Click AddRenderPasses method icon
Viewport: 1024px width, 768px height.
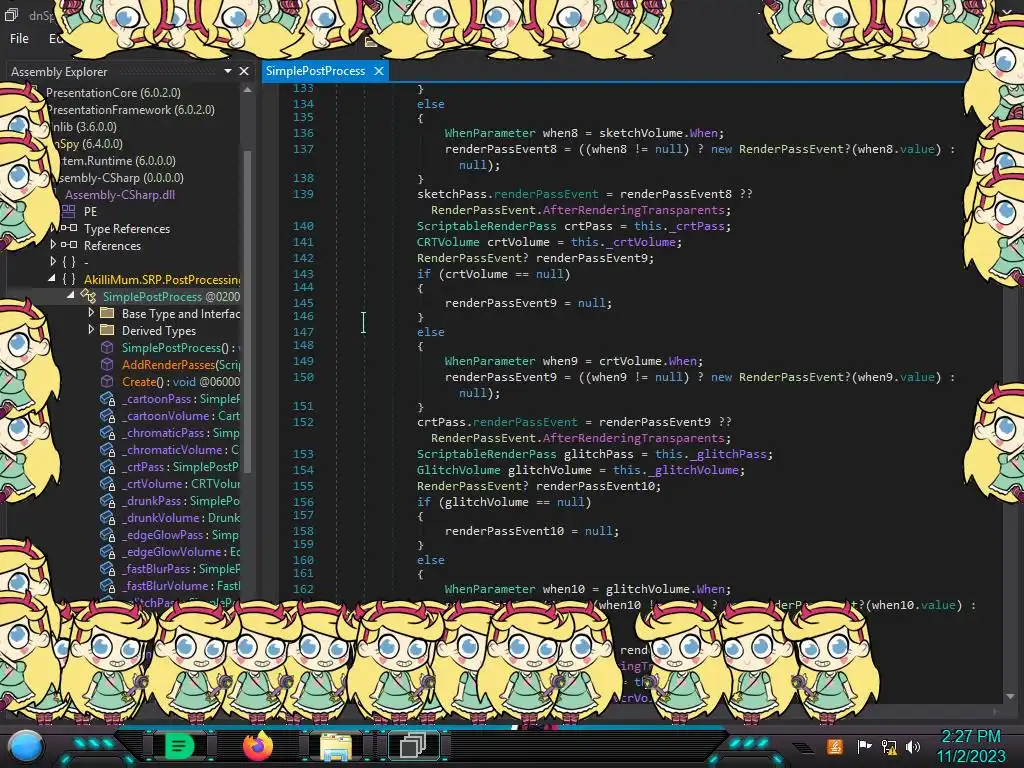[x=107, y=364]
